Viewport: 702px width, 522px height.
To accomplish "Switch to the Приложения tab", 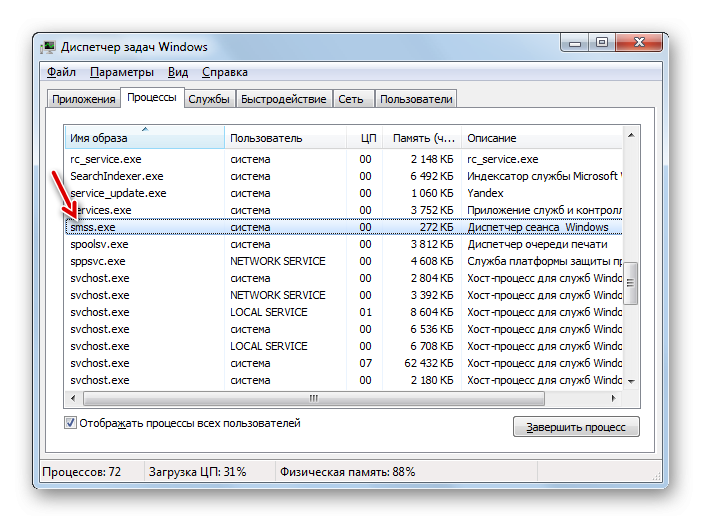I will pos(83,99).
